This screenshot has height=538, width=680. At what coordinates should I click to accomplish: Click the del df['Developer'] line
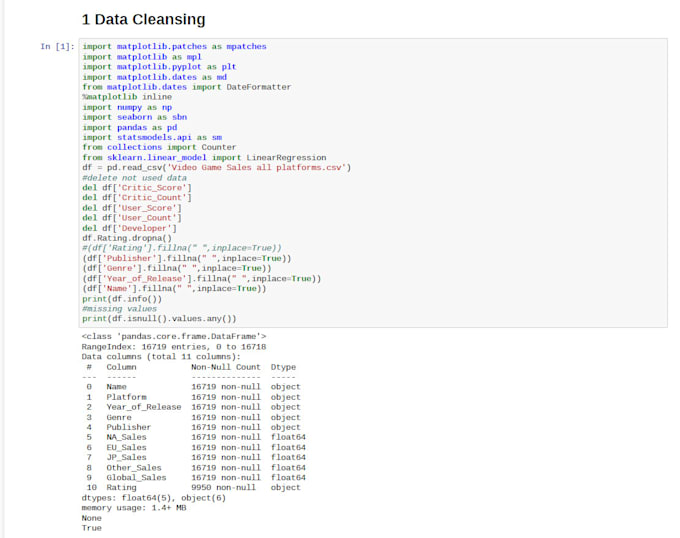pos(129,228)
